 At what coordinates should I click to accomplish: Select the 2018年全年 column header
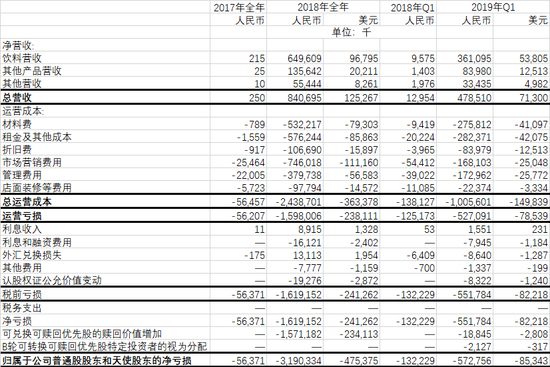[323, 7]
